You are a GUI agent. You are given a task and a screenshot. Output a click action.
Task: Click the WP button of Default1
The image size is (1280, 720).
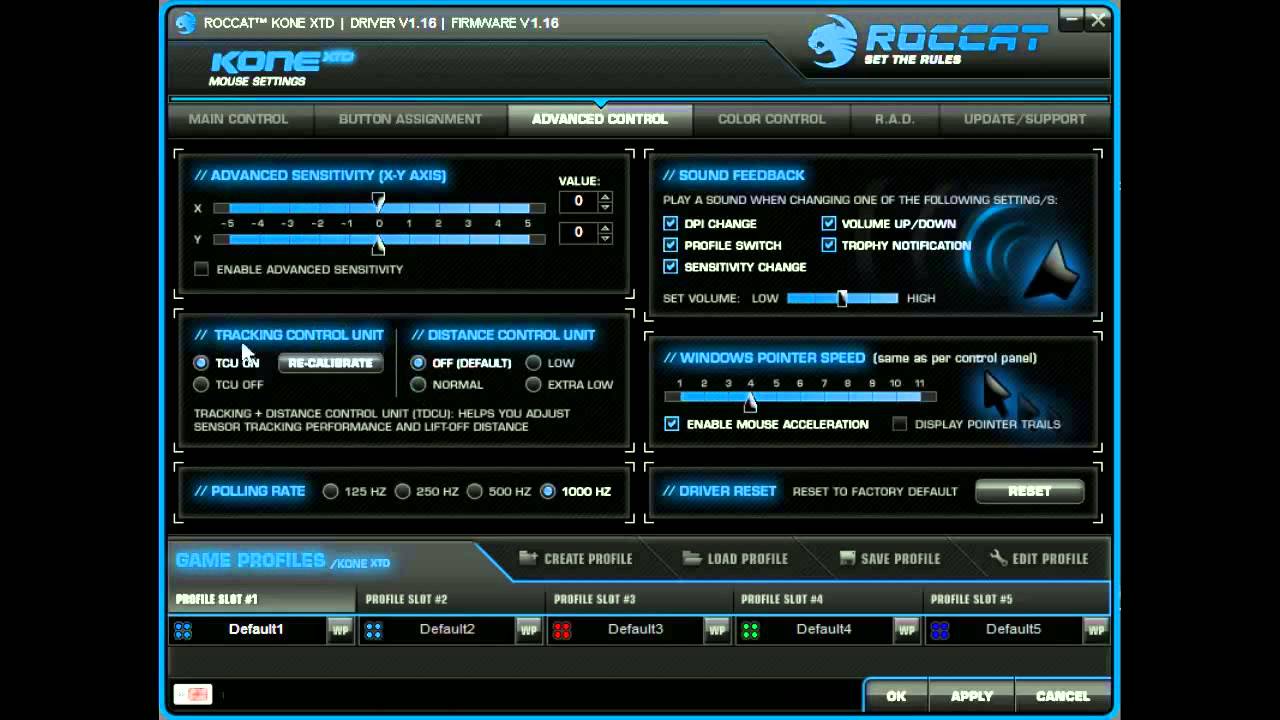pos(340,630)
